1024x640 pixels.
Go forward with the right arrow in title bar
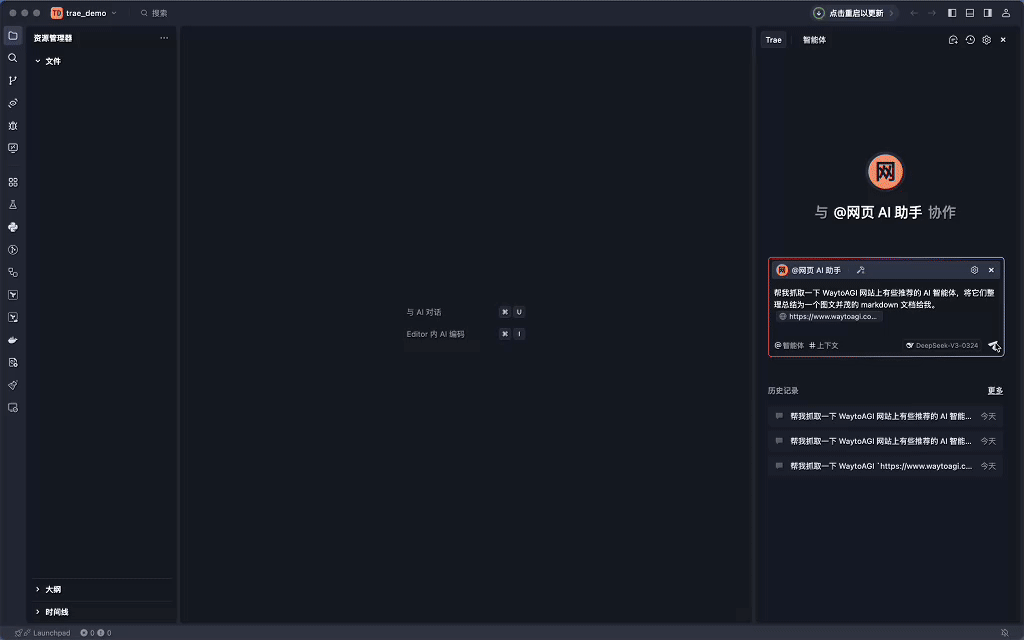coord(932,13)
